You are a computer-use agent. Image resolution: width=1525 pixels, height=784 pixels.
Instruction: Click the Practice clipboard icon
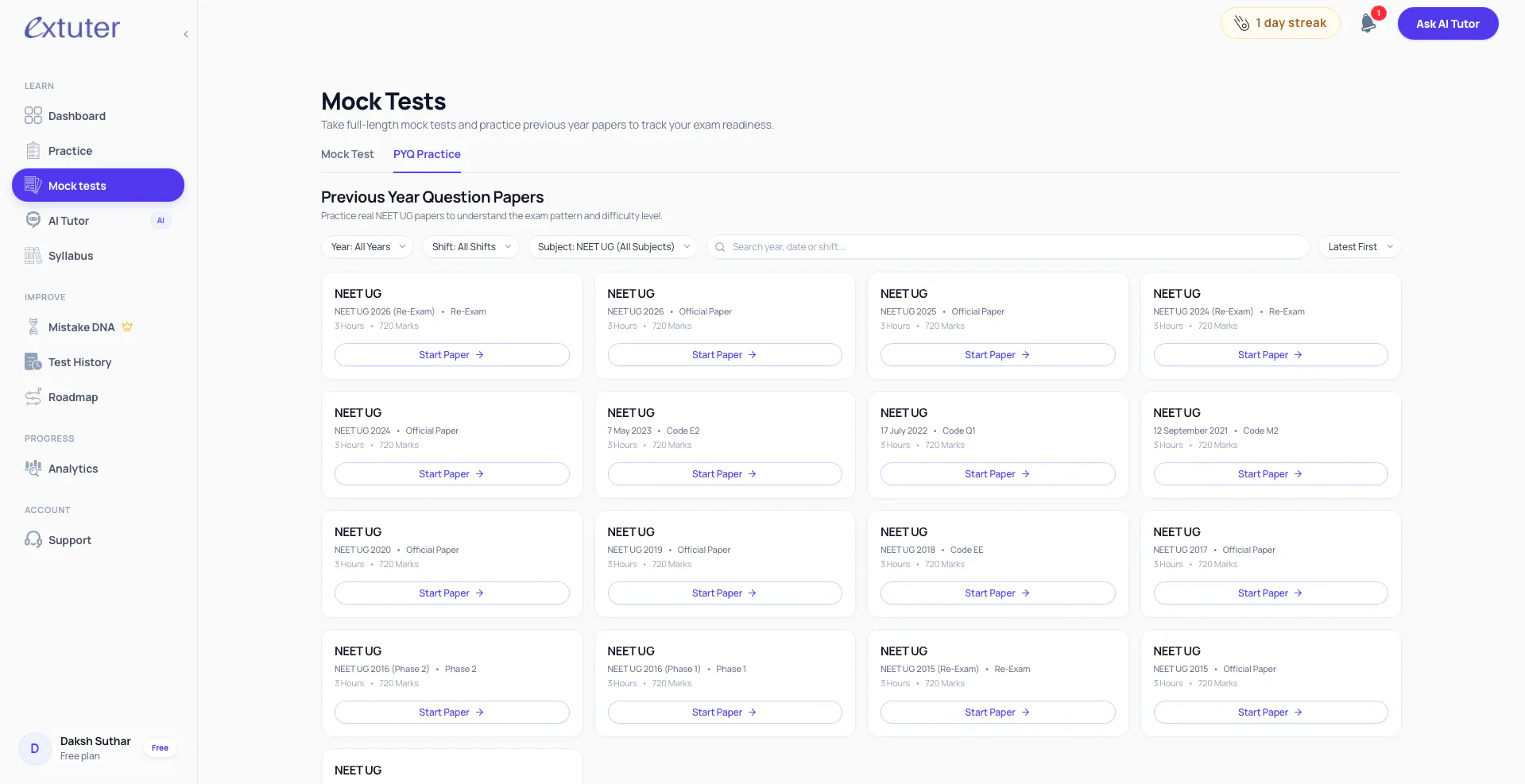[x=33, y=151]
